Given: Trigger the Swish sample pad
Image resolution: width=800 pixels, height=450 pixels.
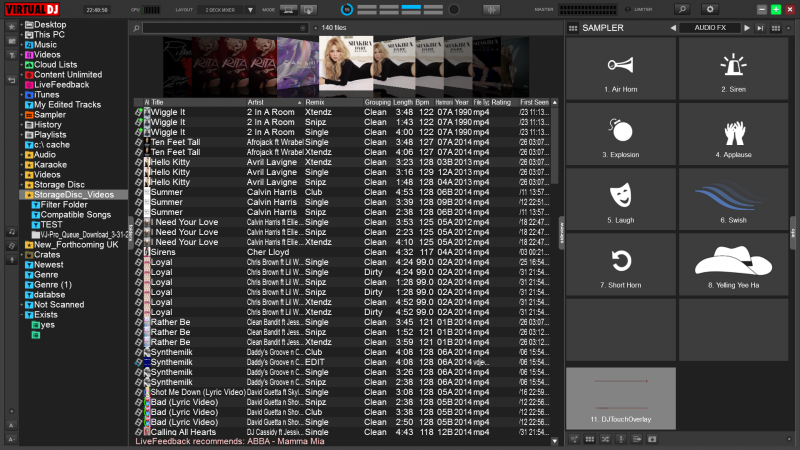Looking at the screenshot, I should [733, 199].
